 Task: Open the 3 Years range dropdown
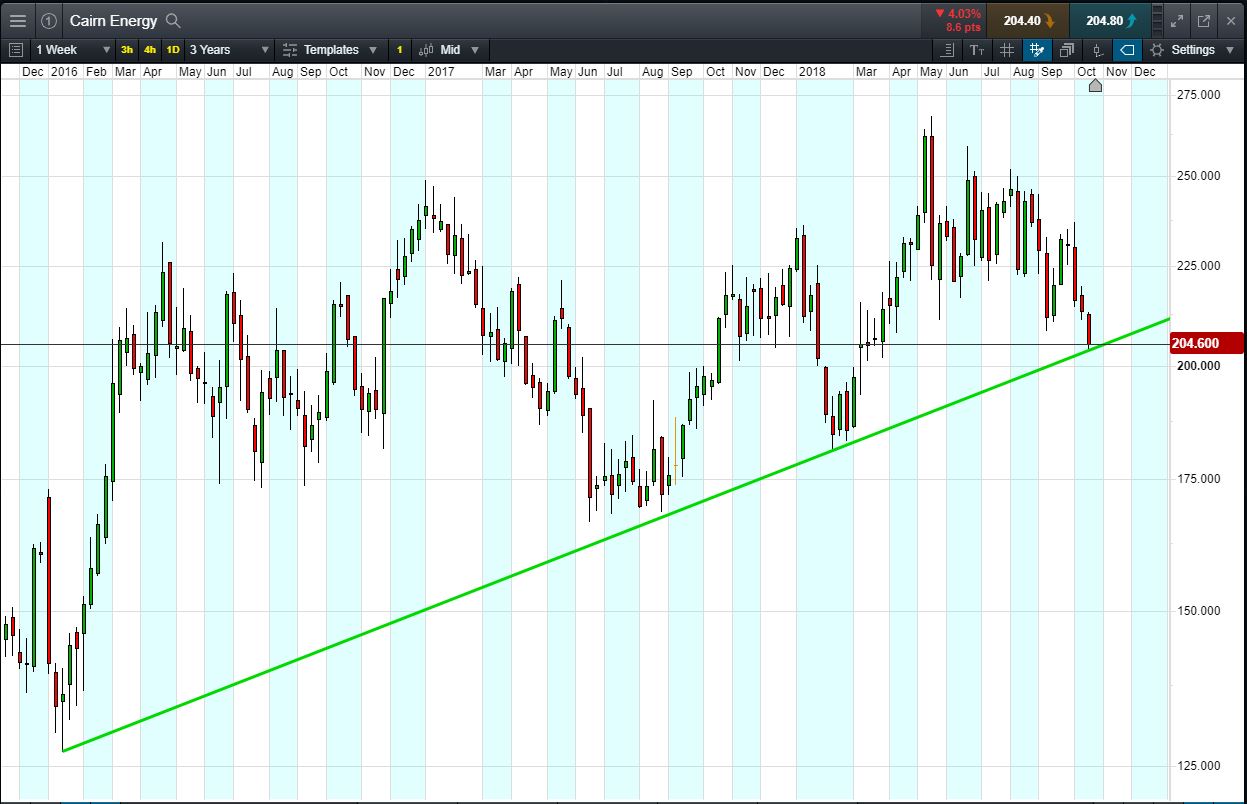click(229, 49)
